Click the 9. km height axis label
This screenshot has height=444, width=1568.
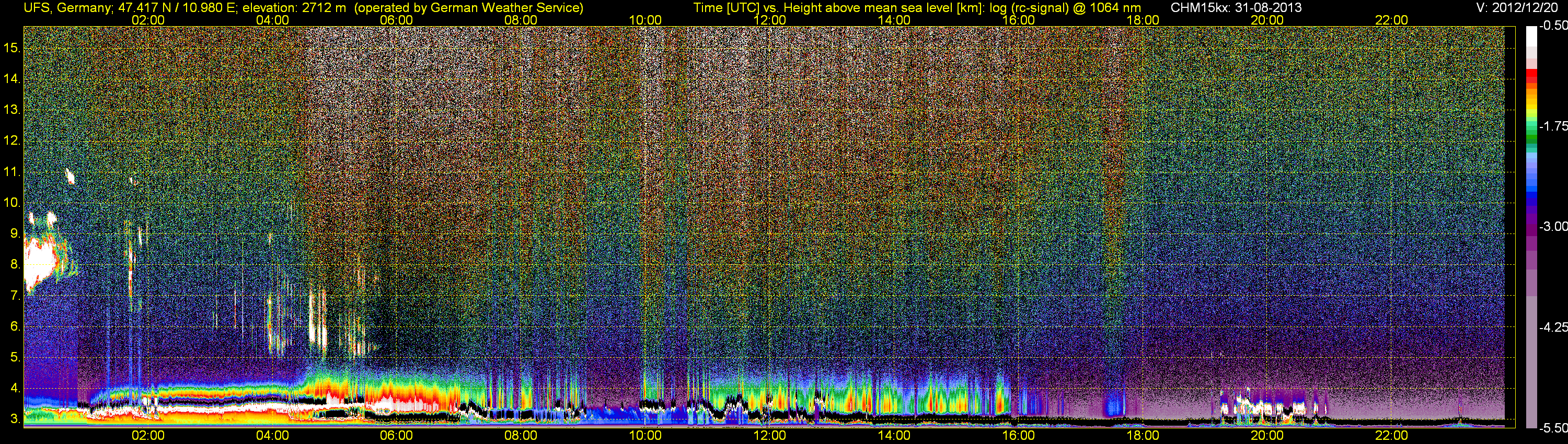[x=15, y=233]
